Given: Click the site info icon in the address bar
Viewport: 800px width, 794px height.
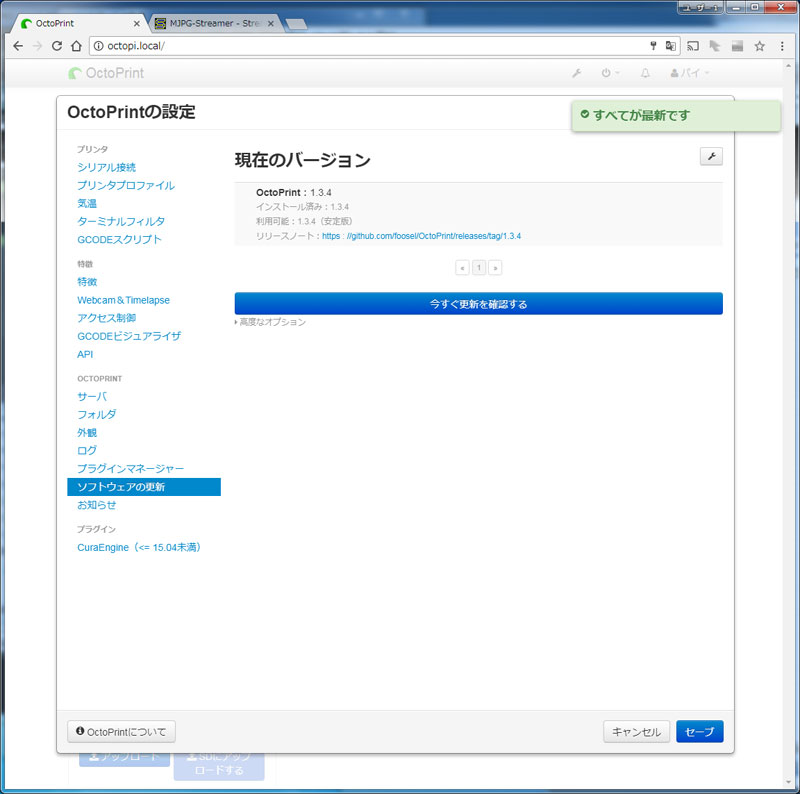Looking at the screenshot, I should (x=98, y=46).
